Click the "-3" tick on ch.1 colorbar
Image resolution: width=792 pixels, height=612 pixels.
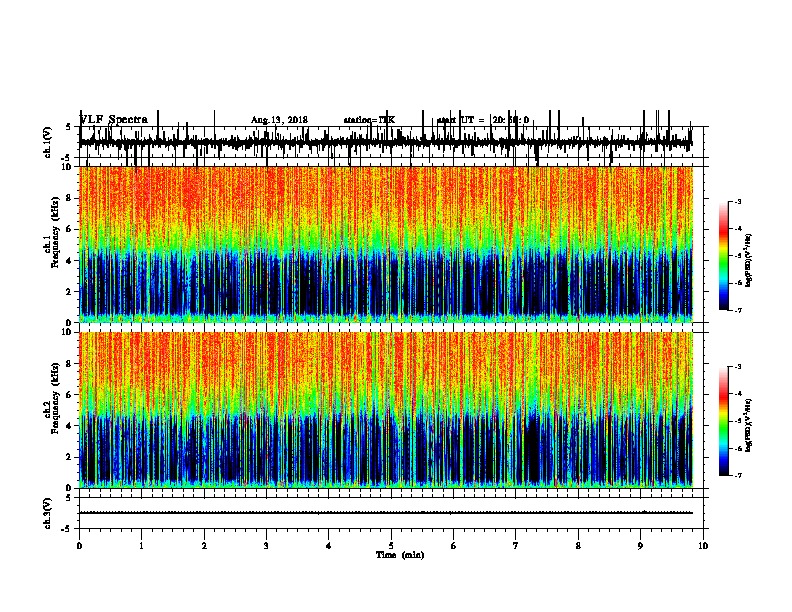[x=737, y=202]
